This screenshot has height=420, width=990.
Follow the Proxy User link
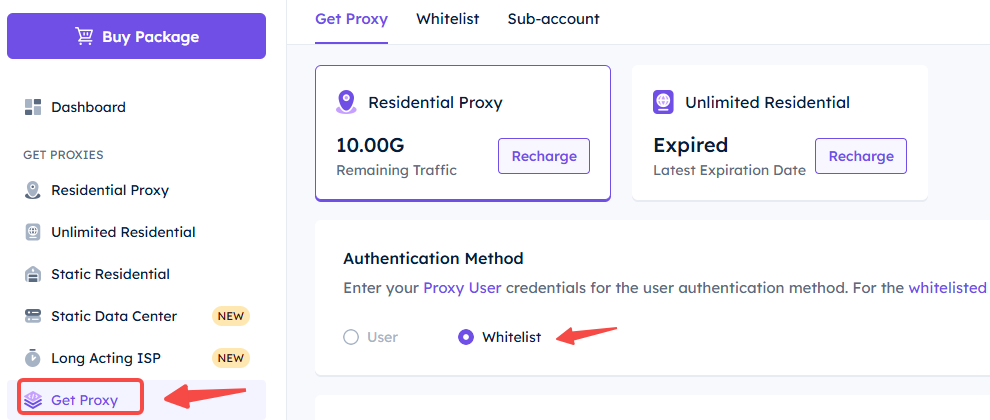(x=462, y=288)
